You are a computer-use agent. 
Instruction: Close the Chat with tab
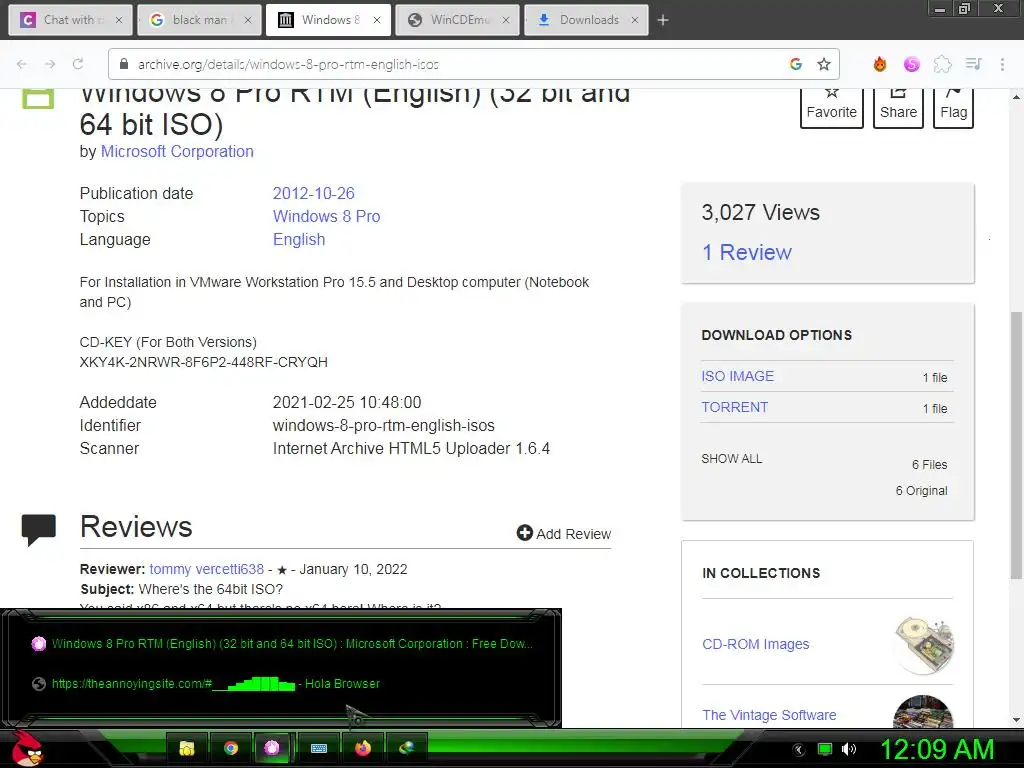[x=118, y=20]
